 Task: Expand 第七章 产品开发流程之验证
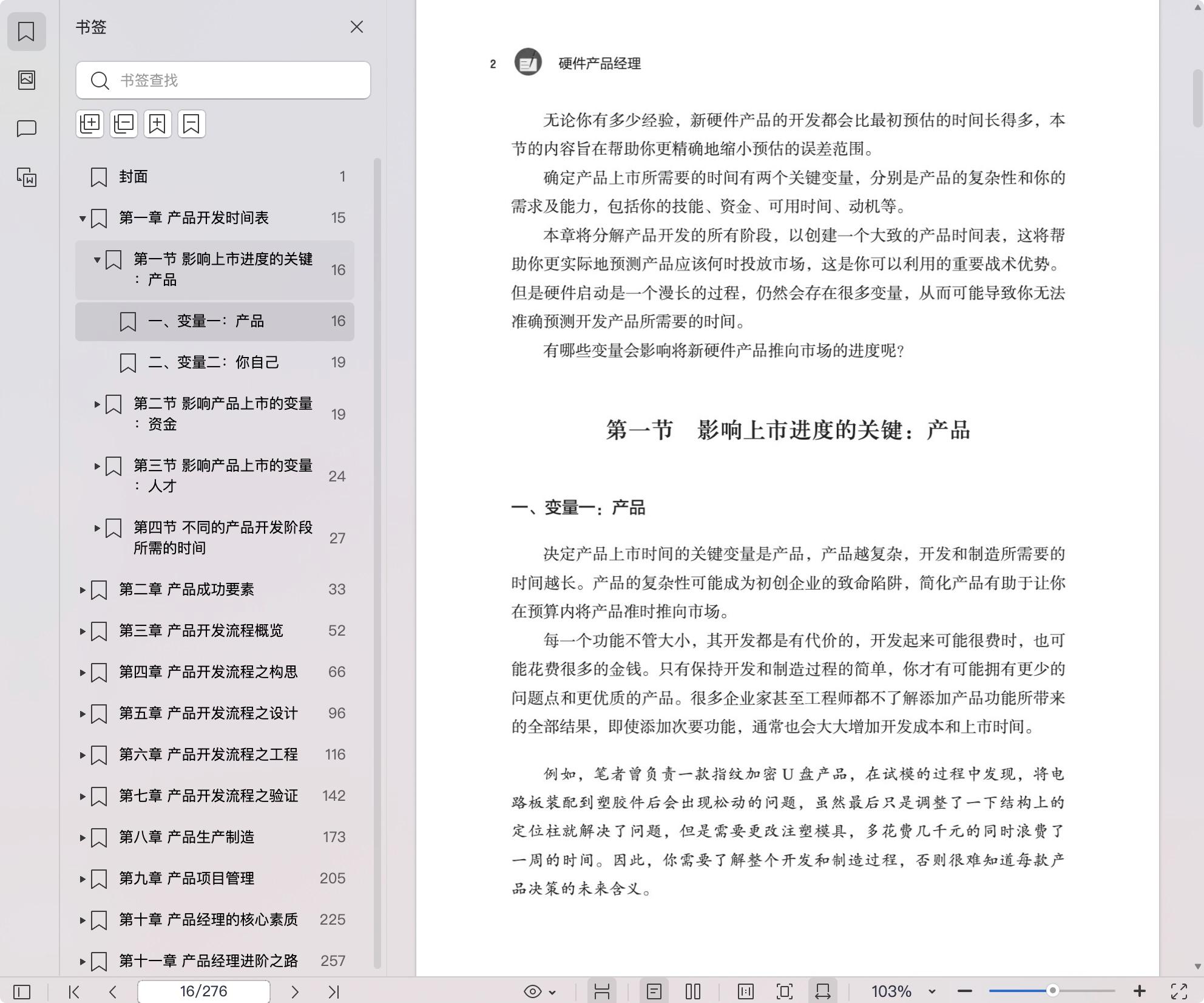83,797
